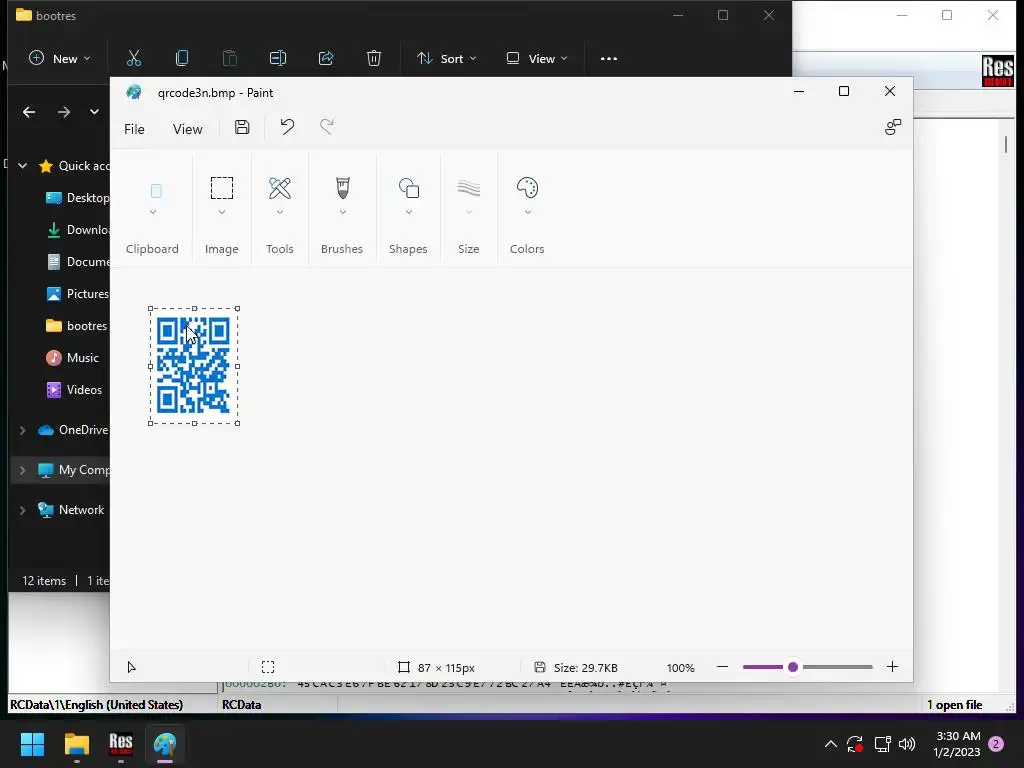Open Paint's share/collaborate icon at top right

pos(893,127)
